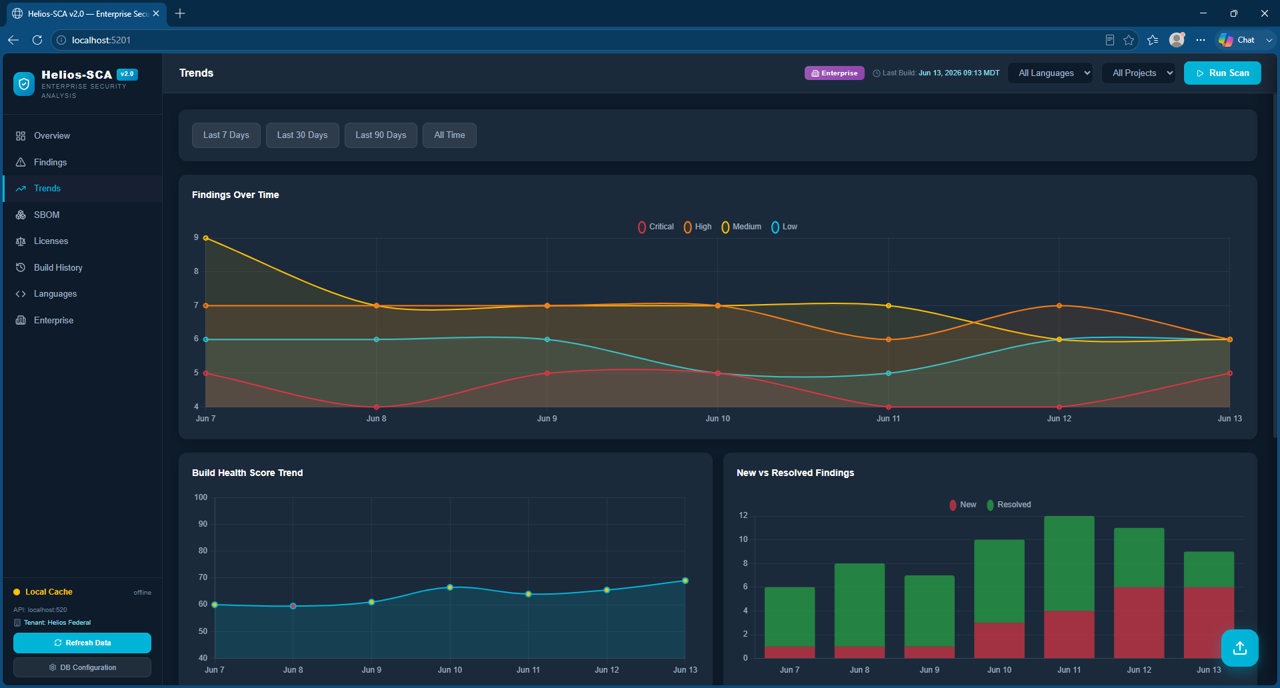The image size is (1280, 688).
Task: Click the SBOM cubes icon
Action: click(20, 215)
